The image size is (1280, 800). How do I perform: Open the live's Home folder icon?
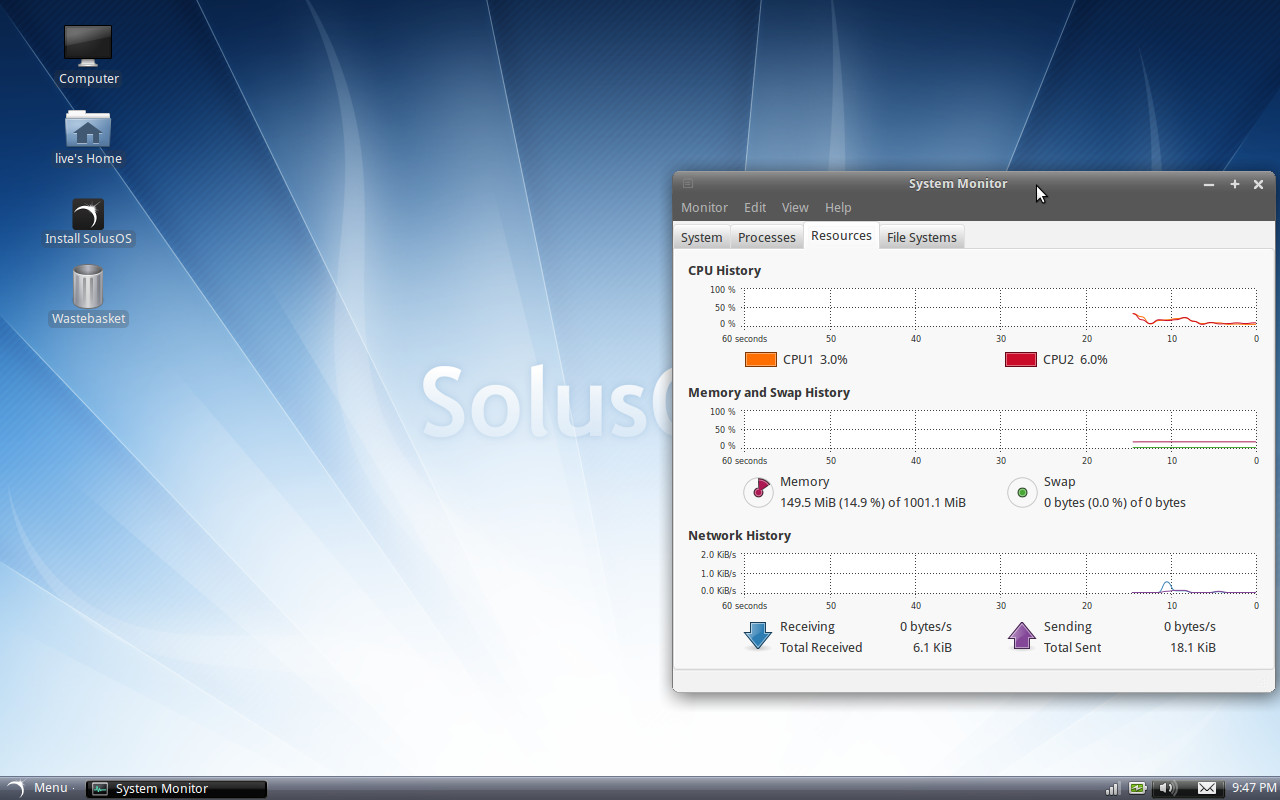coord(88,128)
